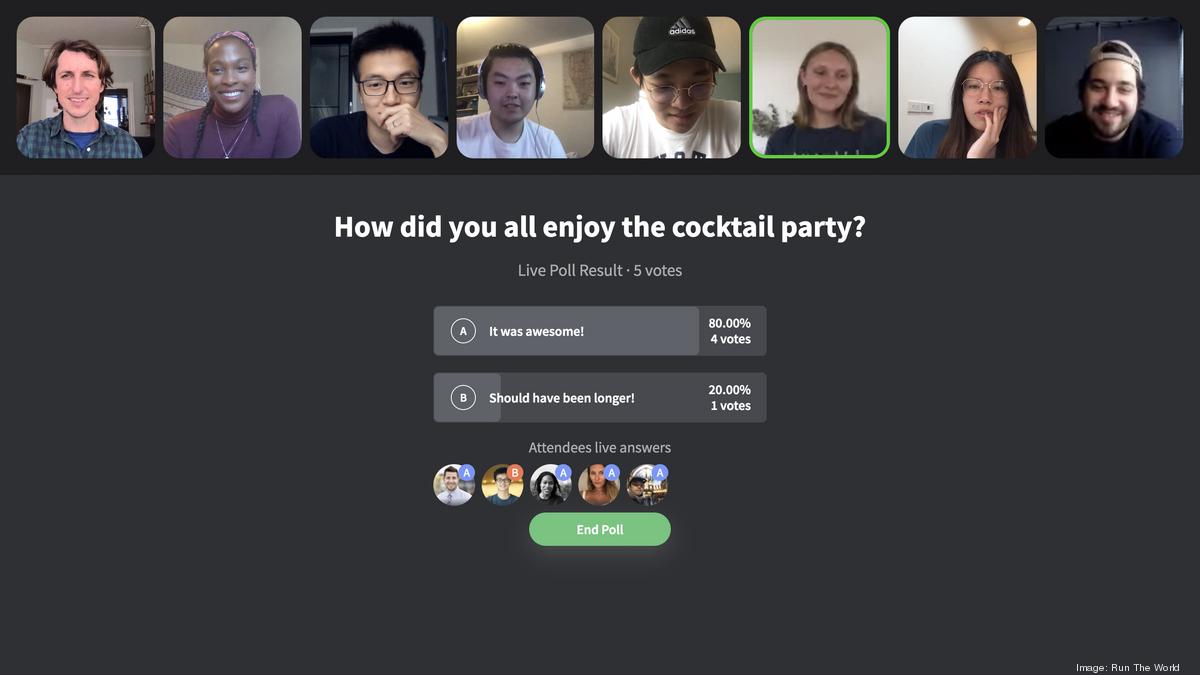Open first attendee avatar in suit
1200x675 pixels.
point(454,484)
